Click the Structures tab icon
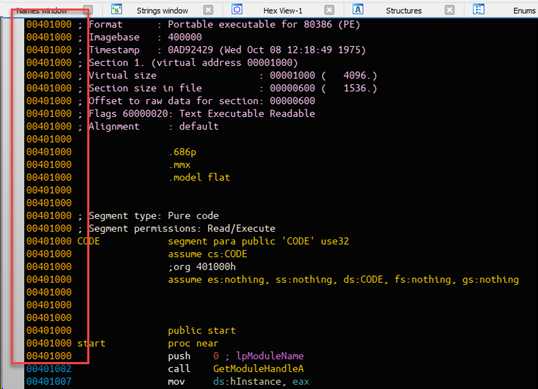Viewport: 538px width, 389px height. (x=358, y=9)
